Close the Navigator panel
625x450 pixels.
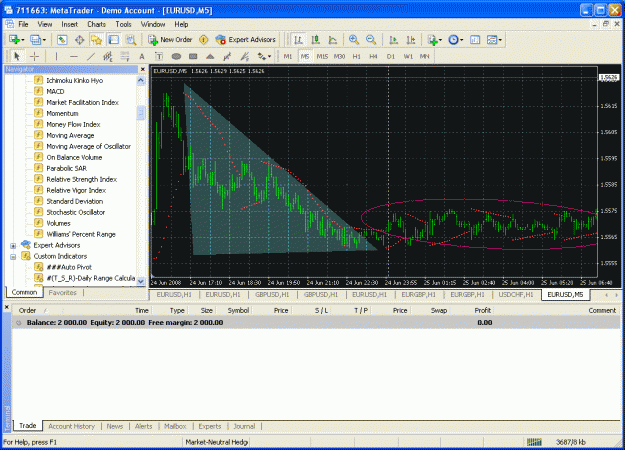143,69
